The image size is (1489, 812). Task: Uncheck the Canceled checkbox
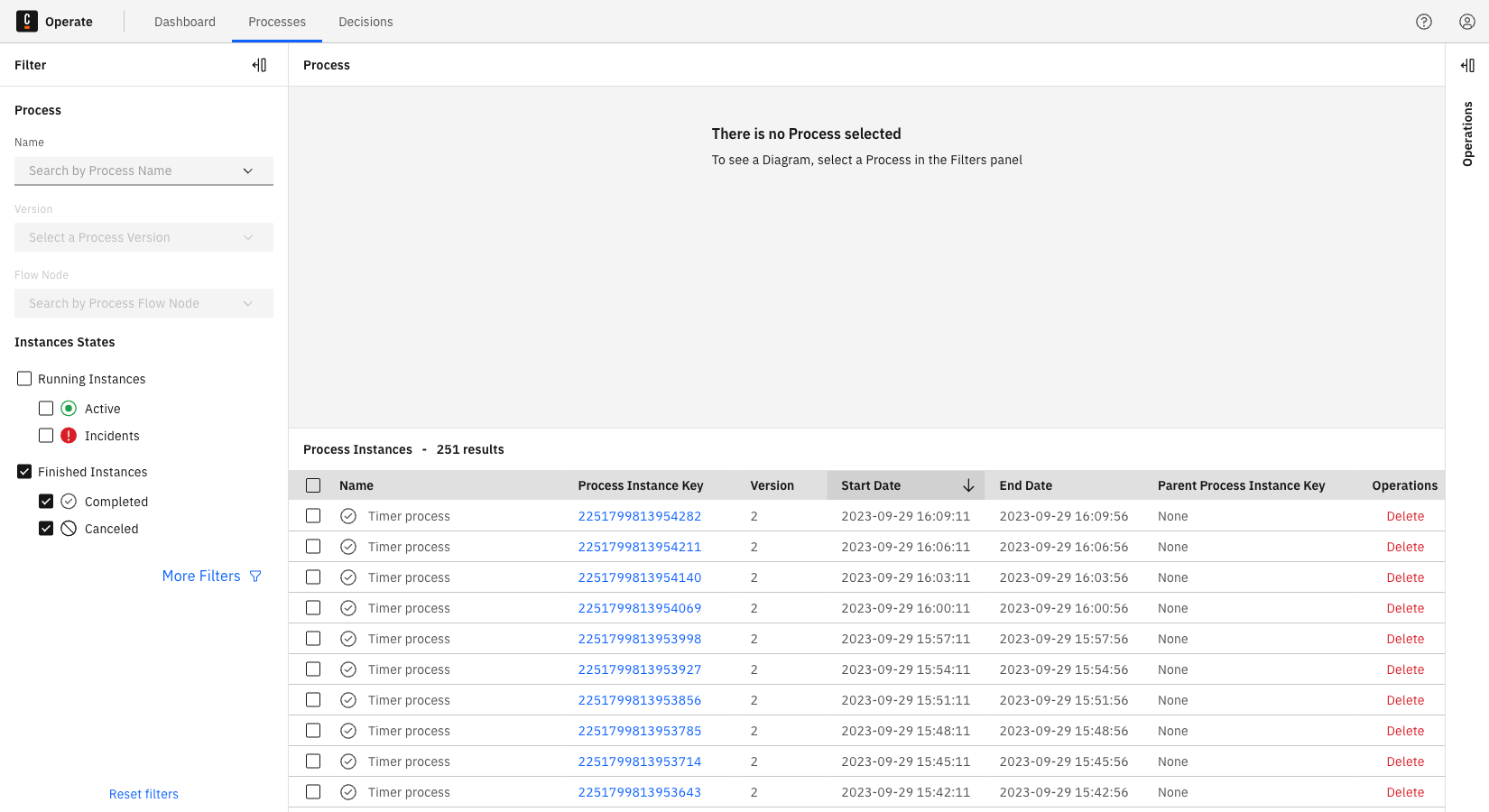tap(46, 529)
